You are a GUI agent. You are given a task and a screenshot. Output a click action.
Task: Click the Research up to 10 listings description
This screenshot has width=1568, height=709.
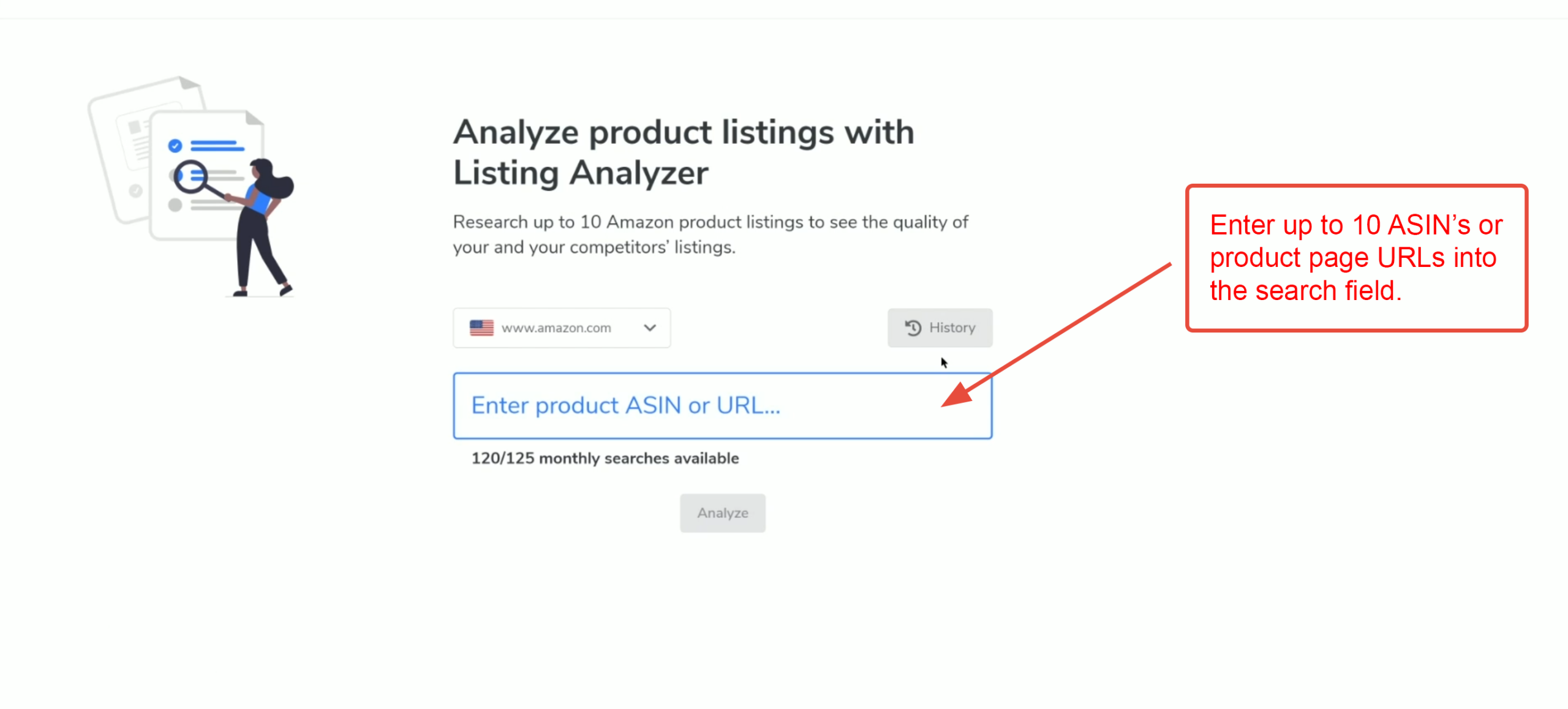click(x=710, y=234)
